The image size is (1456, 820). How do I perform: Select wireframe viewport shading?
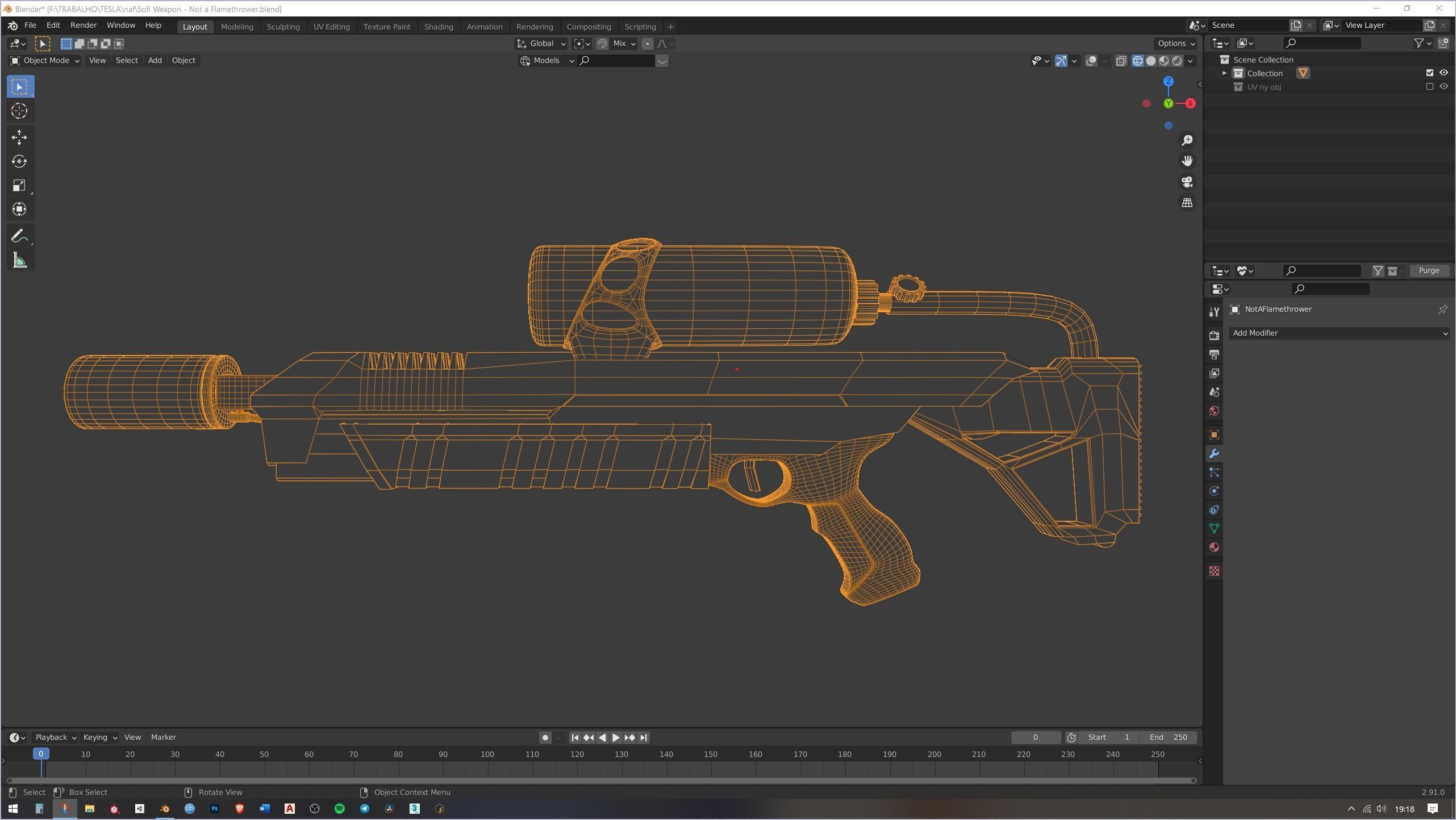click(x=1137, y=61)
